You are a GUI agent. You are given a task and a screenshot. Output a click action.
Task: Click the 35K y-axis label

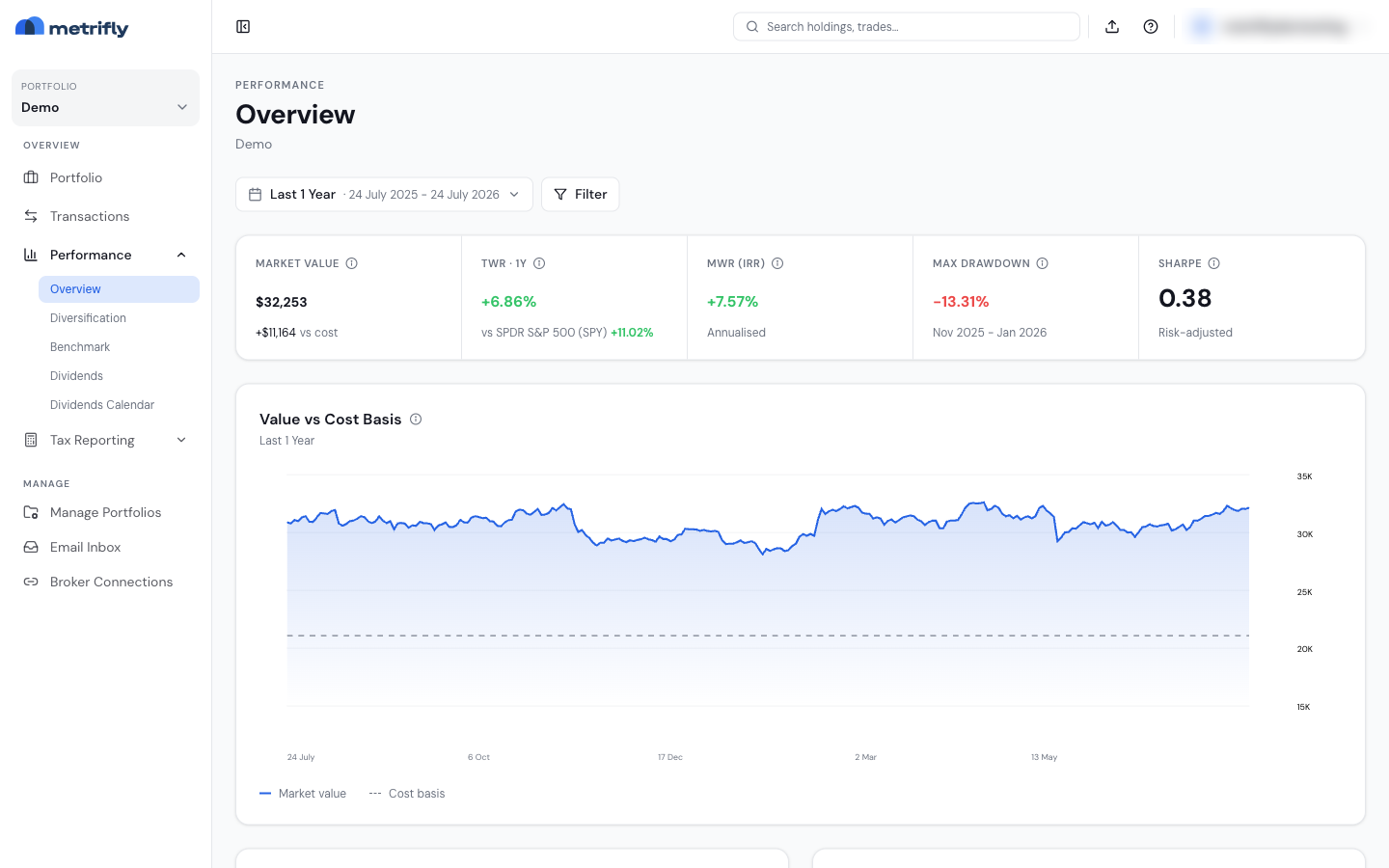pos(1304,476)
